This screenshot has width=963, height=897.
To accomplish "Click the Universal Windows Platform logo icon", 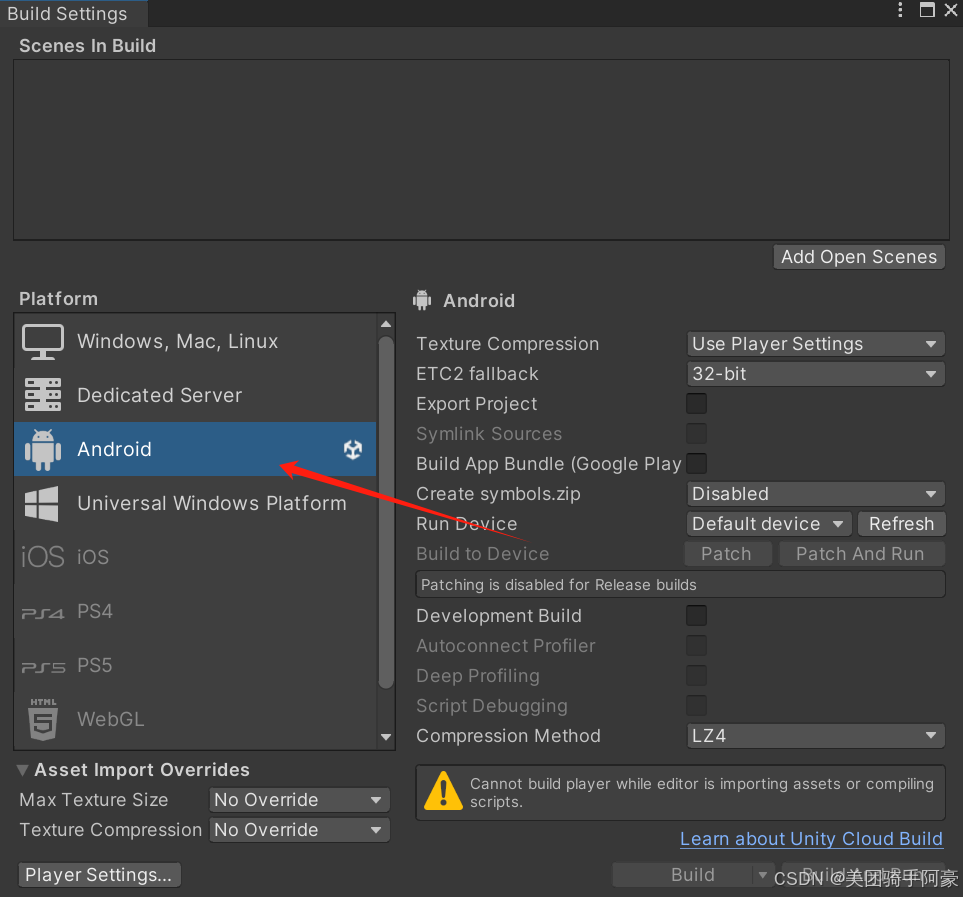I will (x=42, y=503).
